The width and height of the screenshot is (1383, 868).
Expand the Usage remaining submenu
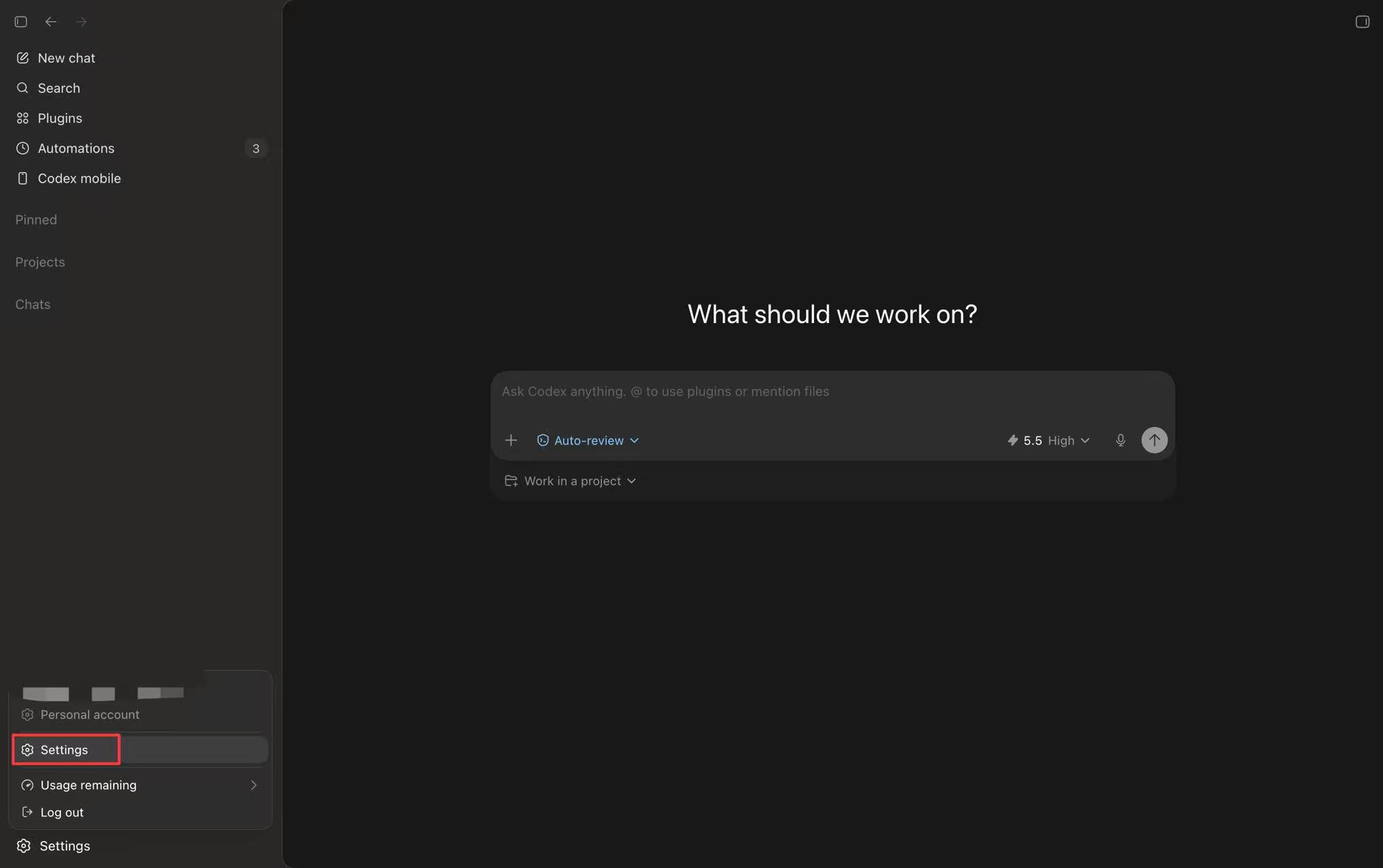(x=140, y=785)
